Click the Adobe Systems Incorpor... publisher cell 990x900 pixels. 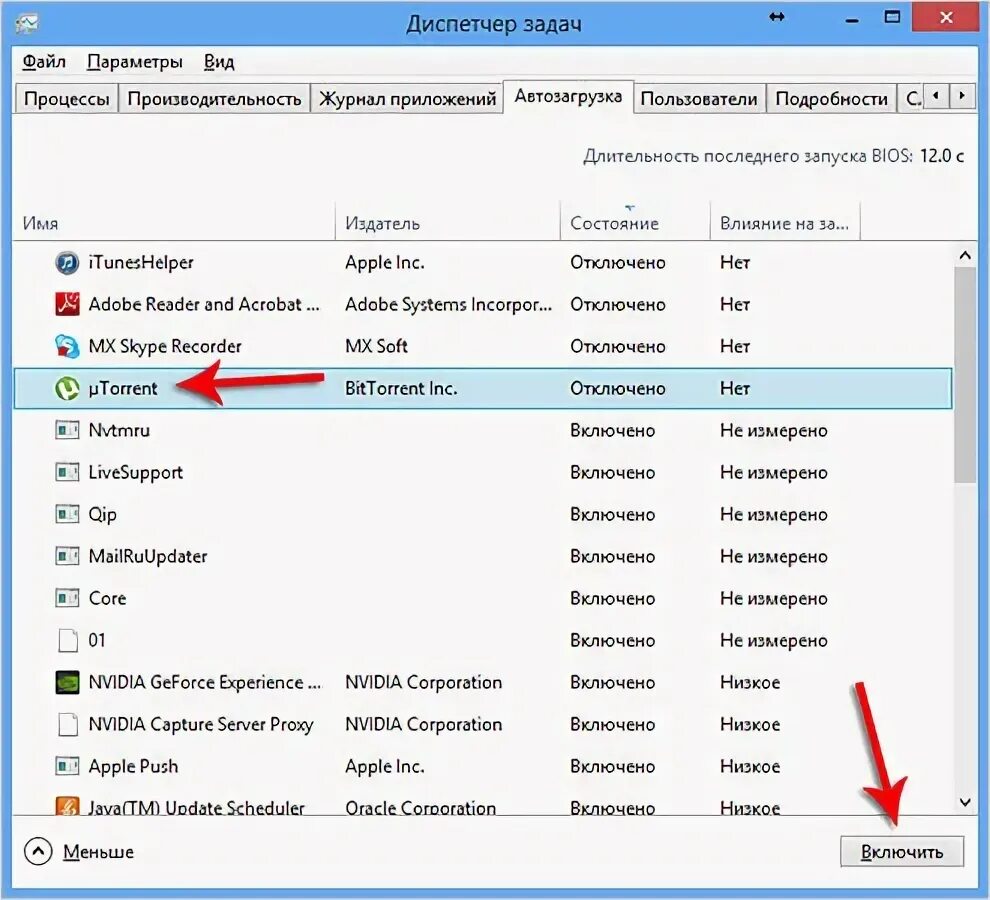(x=448, y=304)
